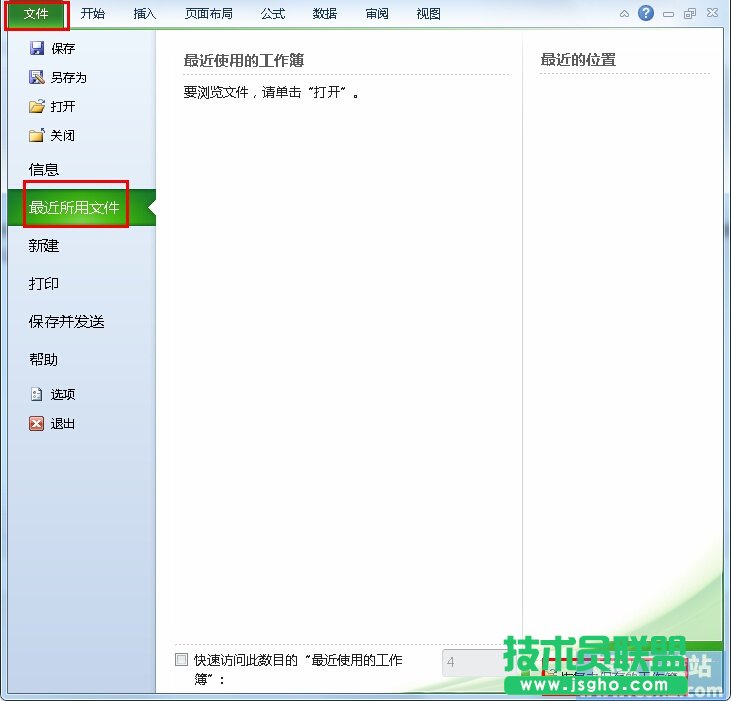The height and width of the screenshot is (701, 731).
Task: Click the Save As (另存为) icon
Action: [x=37, y=77]
